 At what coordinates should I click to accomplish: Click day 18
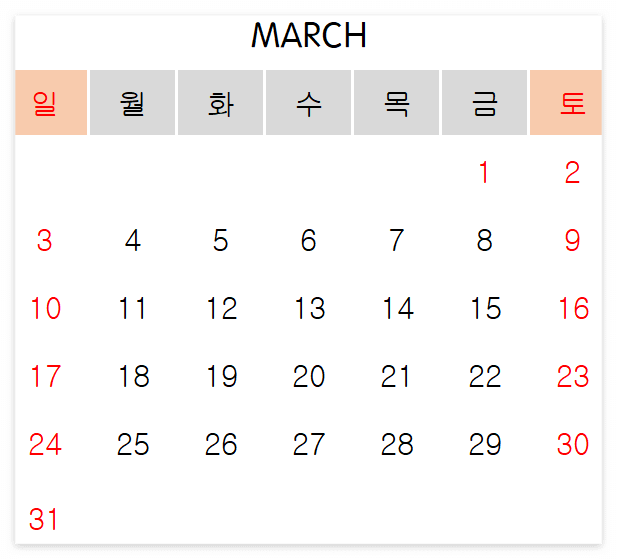pos(134,376)
